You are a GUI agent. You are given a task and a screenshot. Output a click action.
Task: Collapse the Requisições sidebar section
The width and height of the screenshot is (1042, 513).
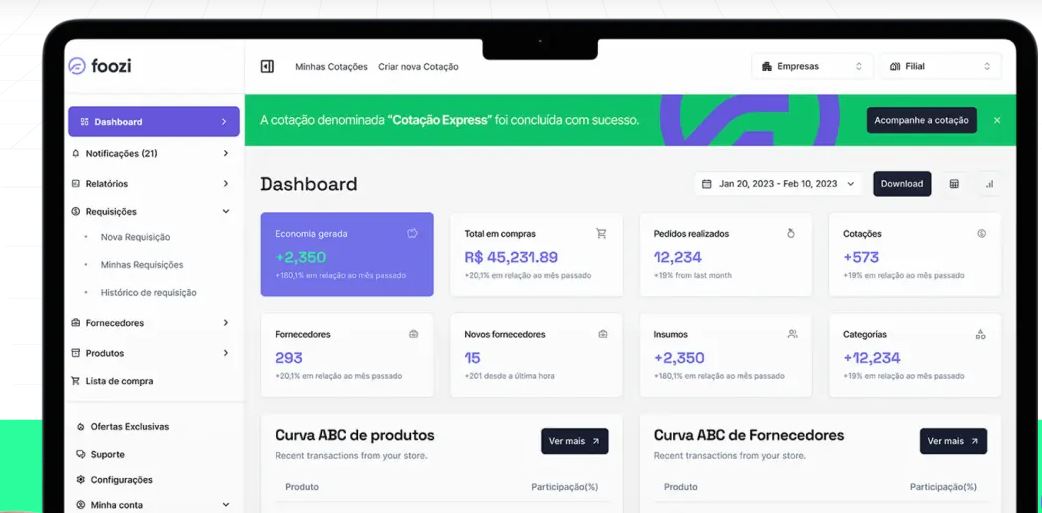point(225,212)
